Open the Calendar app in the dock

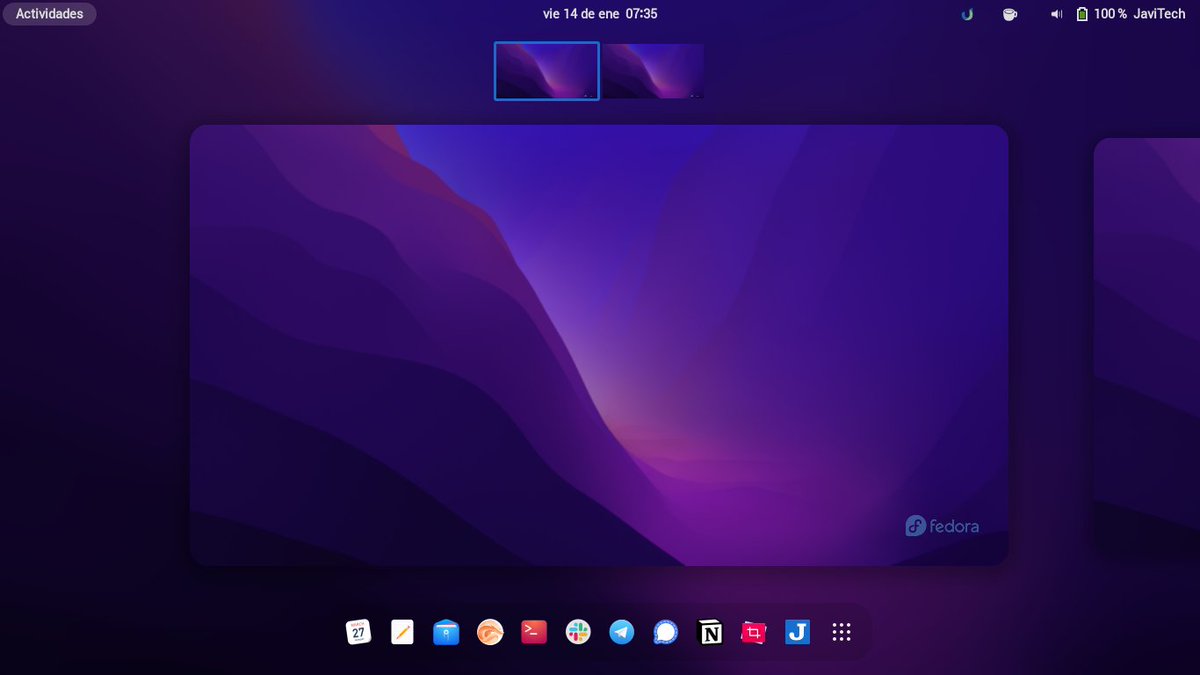click(x=358, y=632)
